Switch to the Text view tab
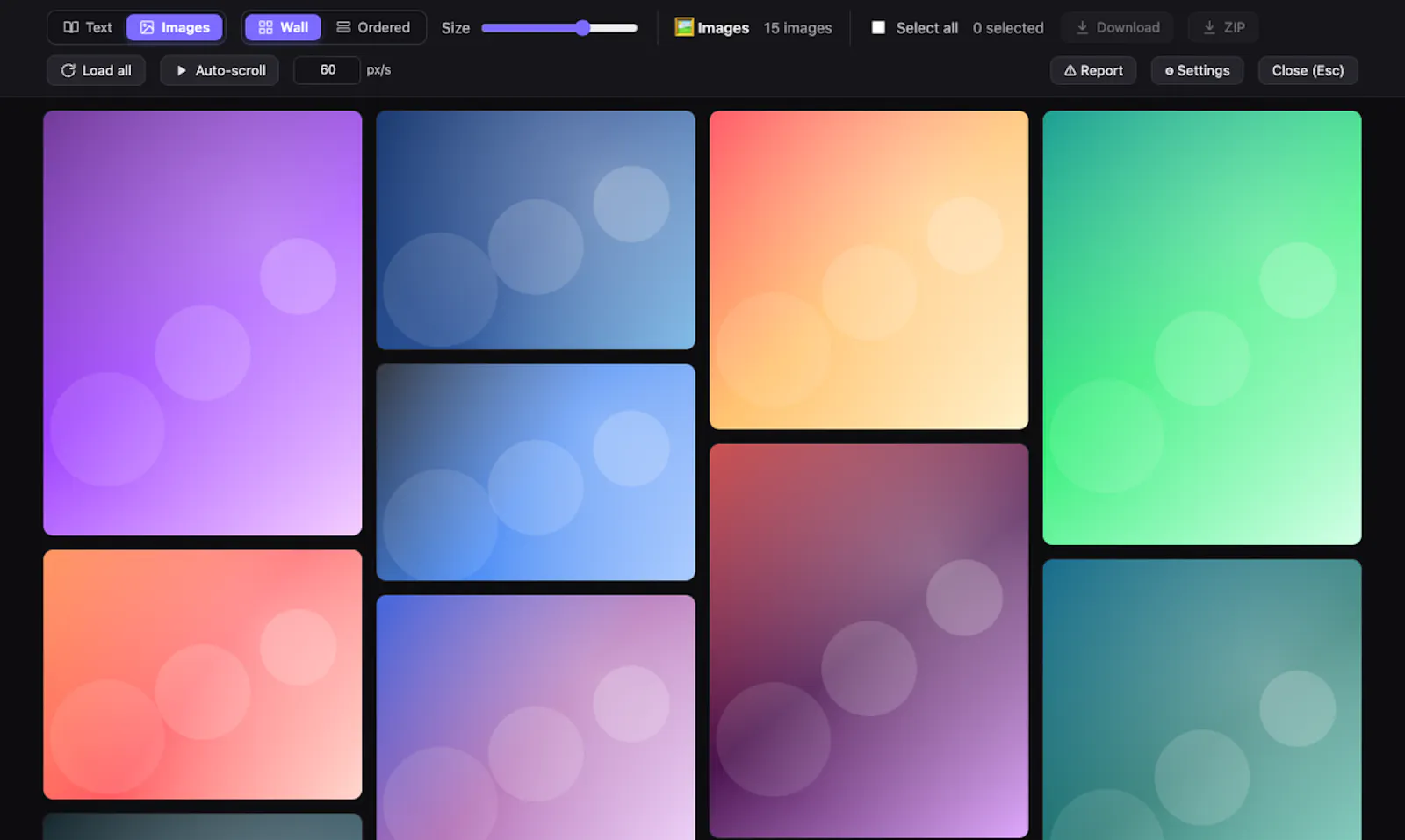 click(88, 27)
